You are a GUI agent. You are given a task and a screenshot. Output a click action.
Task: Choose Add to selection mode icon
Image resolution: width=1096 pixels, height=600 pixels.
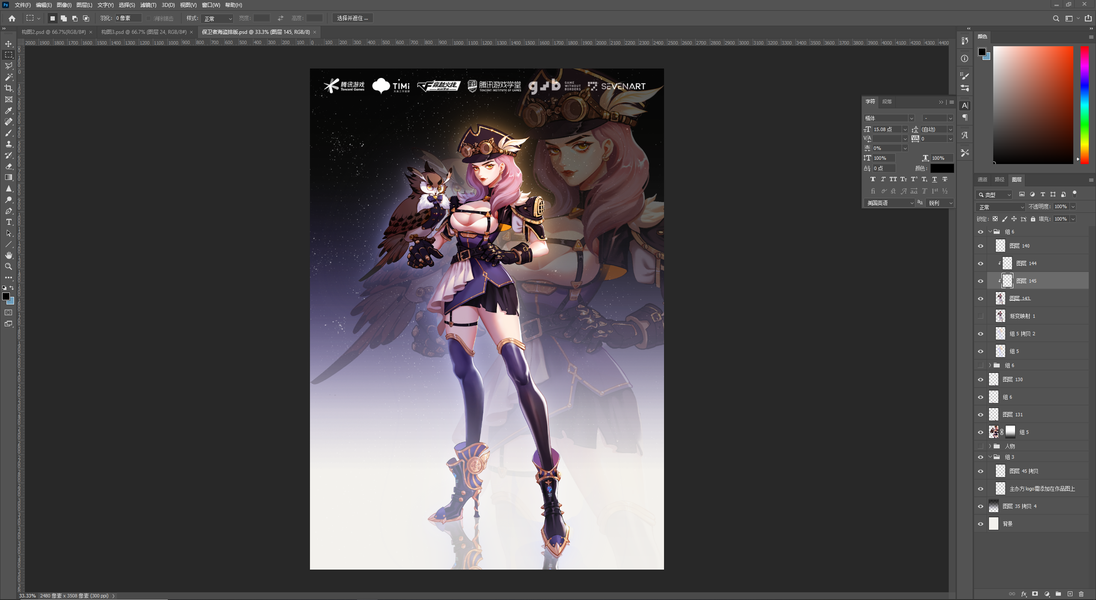(x=64, y=18)
